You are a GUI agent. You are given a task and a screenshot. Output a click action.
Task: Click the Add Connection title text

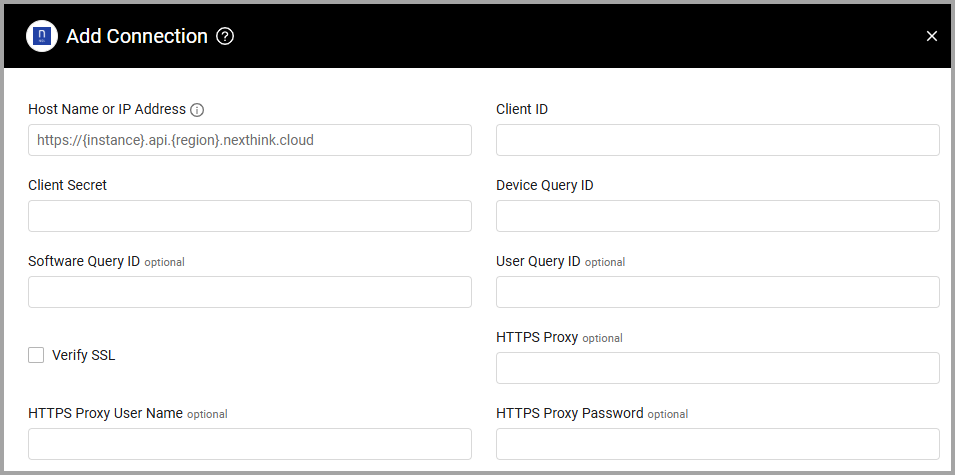137,37
